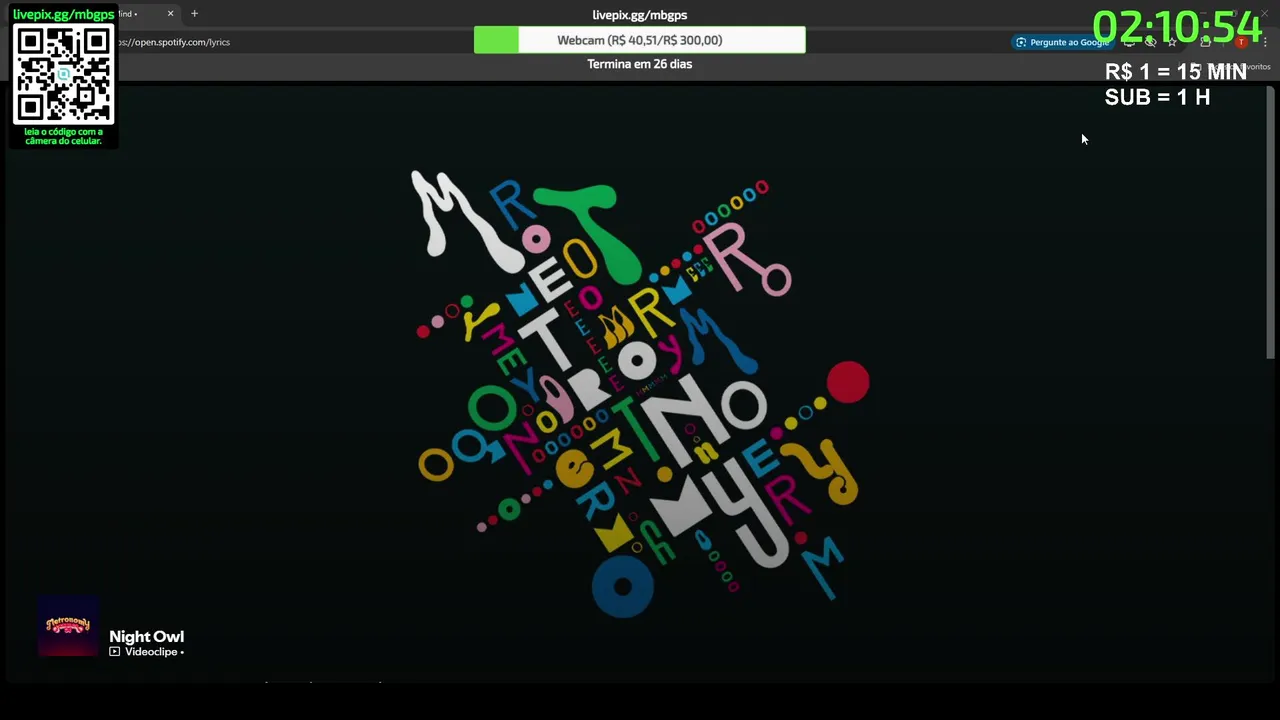This screenshot has height=720, width=1280.
Task: Open a new browser tab
Action: [194, 14]
